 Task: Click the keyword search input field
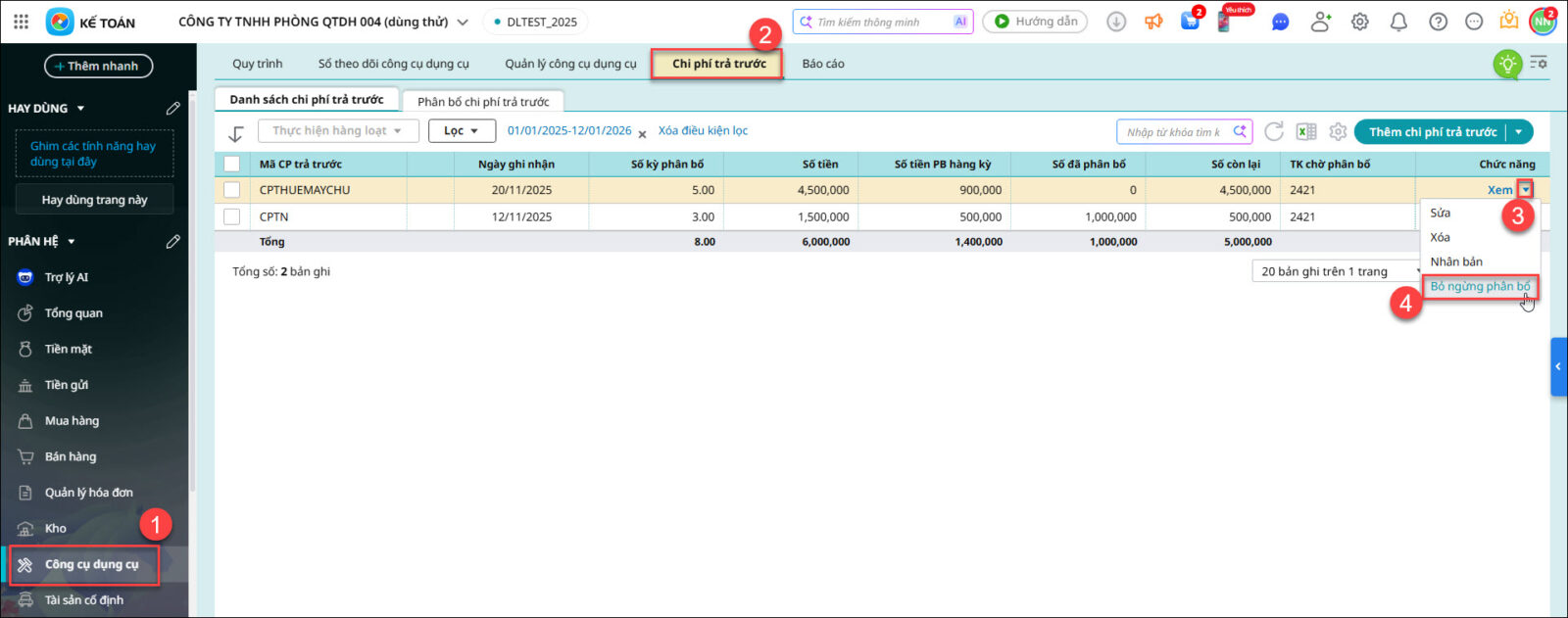[x=1174, y=132]
